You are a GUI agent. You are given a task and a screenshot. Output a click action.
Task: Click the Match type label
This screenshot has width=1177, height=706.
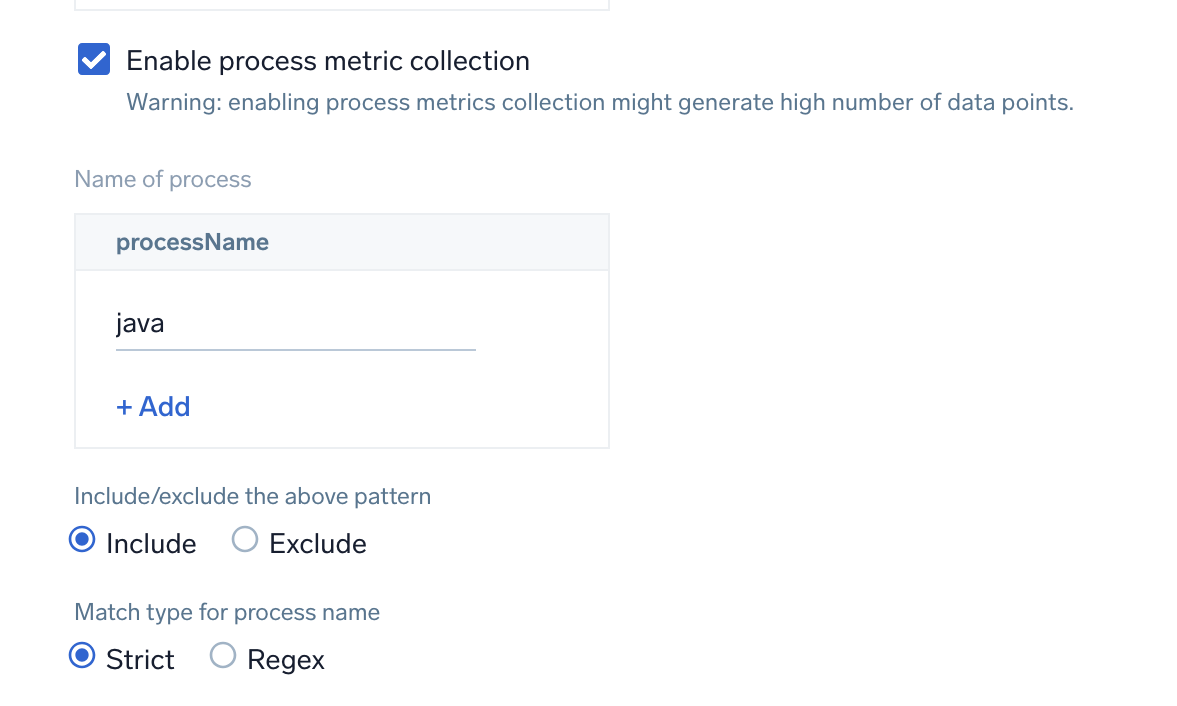click(x=226, y=611)
